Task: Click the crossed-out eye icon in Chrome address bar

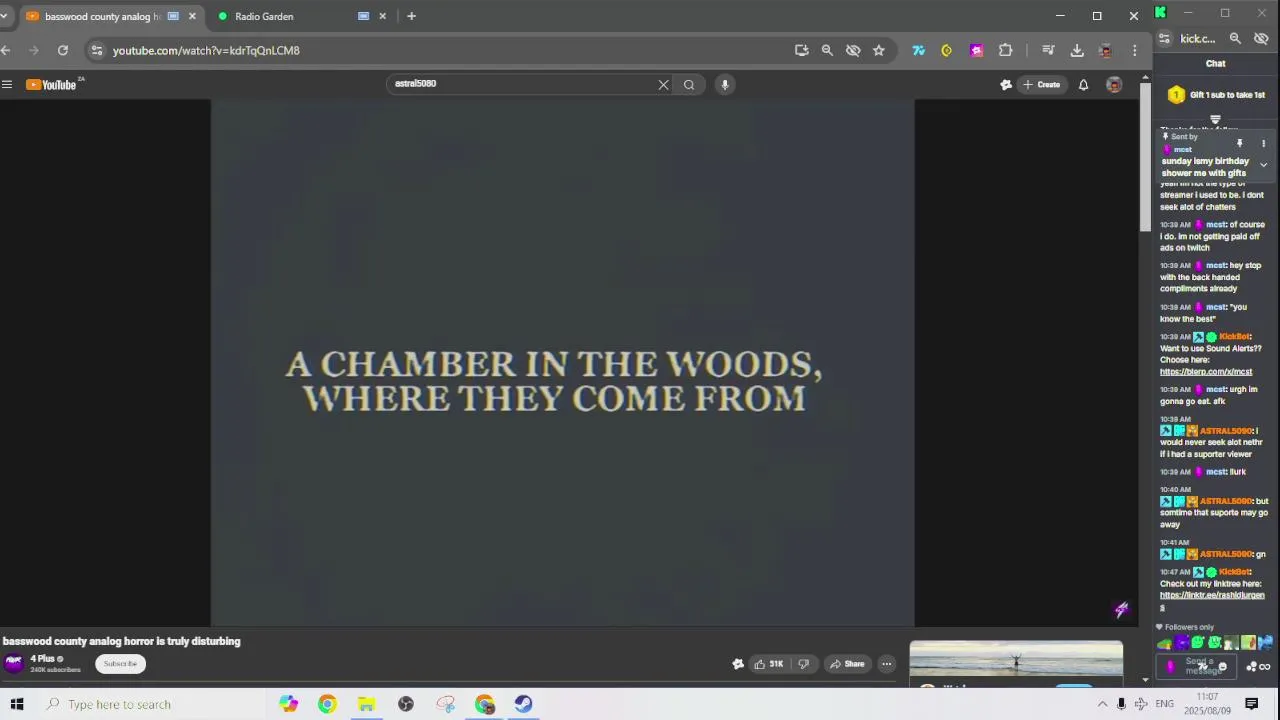Action: (x=853, y=50)
